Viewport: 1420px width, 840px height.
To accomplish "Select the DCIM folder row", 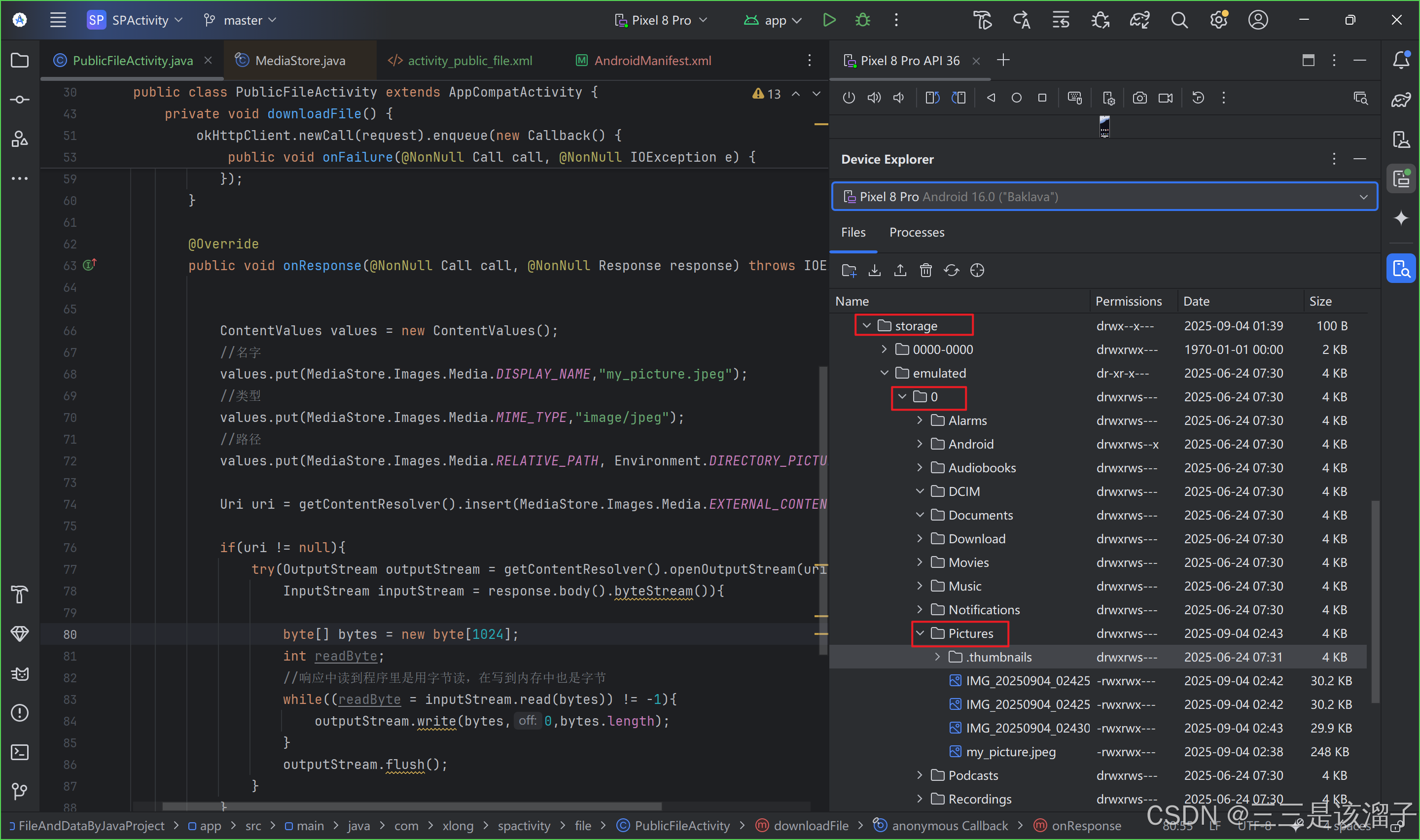I will pos(1098,492).
